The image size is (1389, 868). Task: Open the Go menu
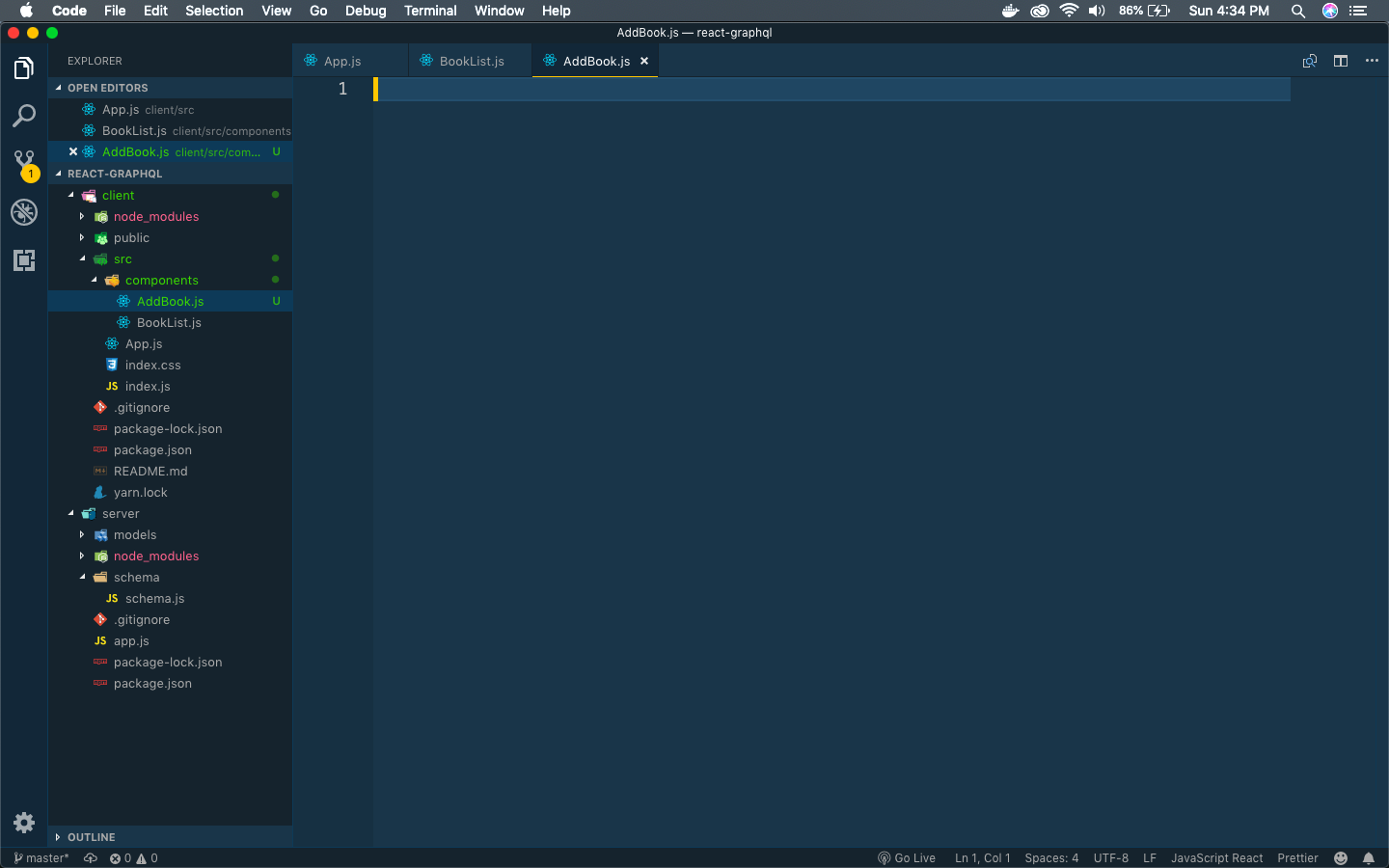318,11
